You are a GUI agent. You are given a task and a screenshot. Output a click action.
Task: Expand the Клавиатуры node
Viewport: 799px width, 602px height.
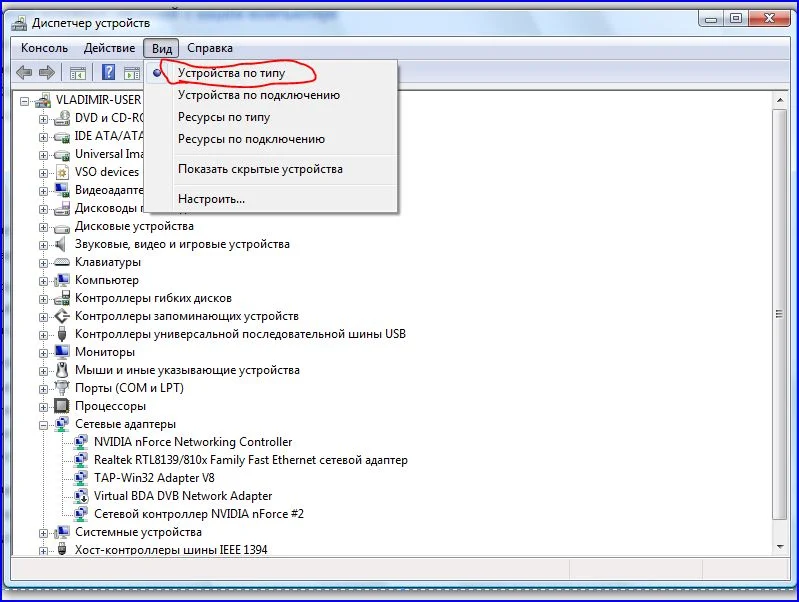[x=43, y=263]
